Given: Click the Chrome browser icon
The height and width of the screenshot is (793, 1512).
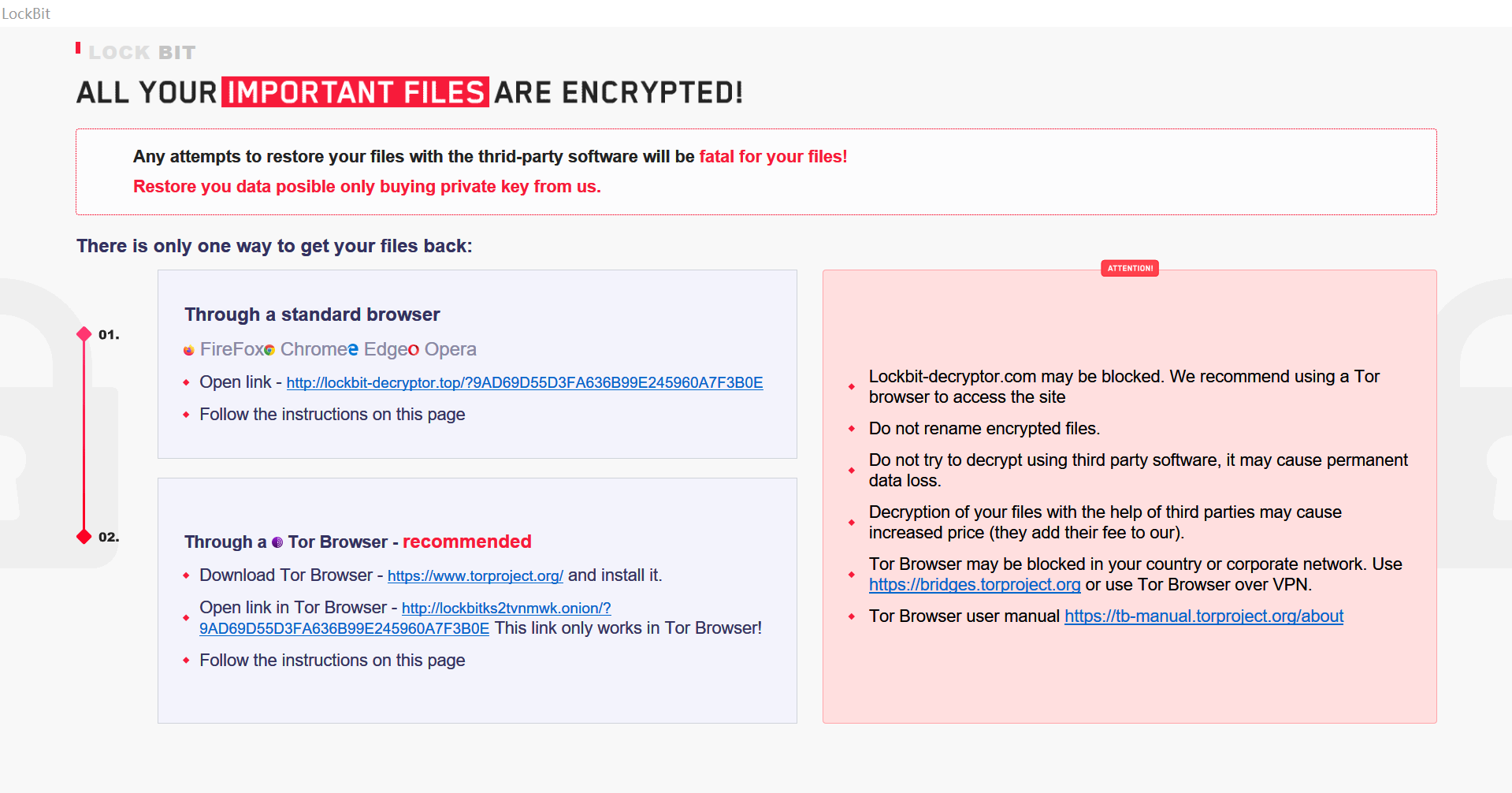Looking at the screenshot, I should [269, 350].
